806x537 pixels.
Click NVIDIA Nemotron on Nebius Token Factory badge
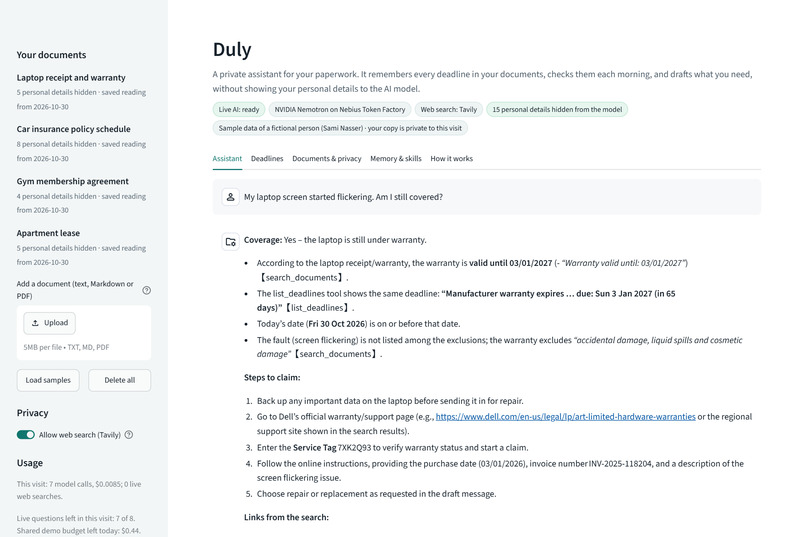(340, 109)
